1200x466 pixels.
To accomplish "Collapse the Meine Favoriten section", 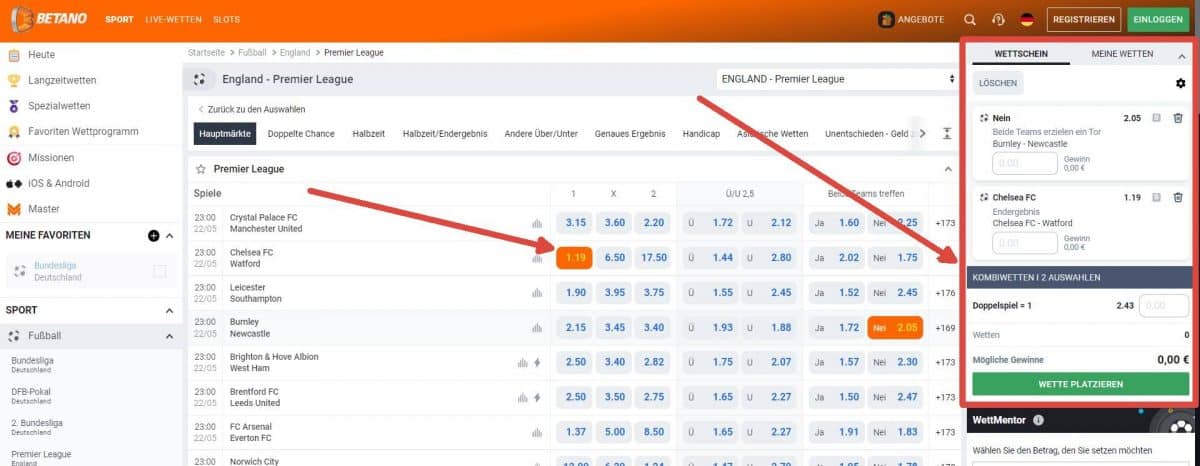I will tap(169, 235).
